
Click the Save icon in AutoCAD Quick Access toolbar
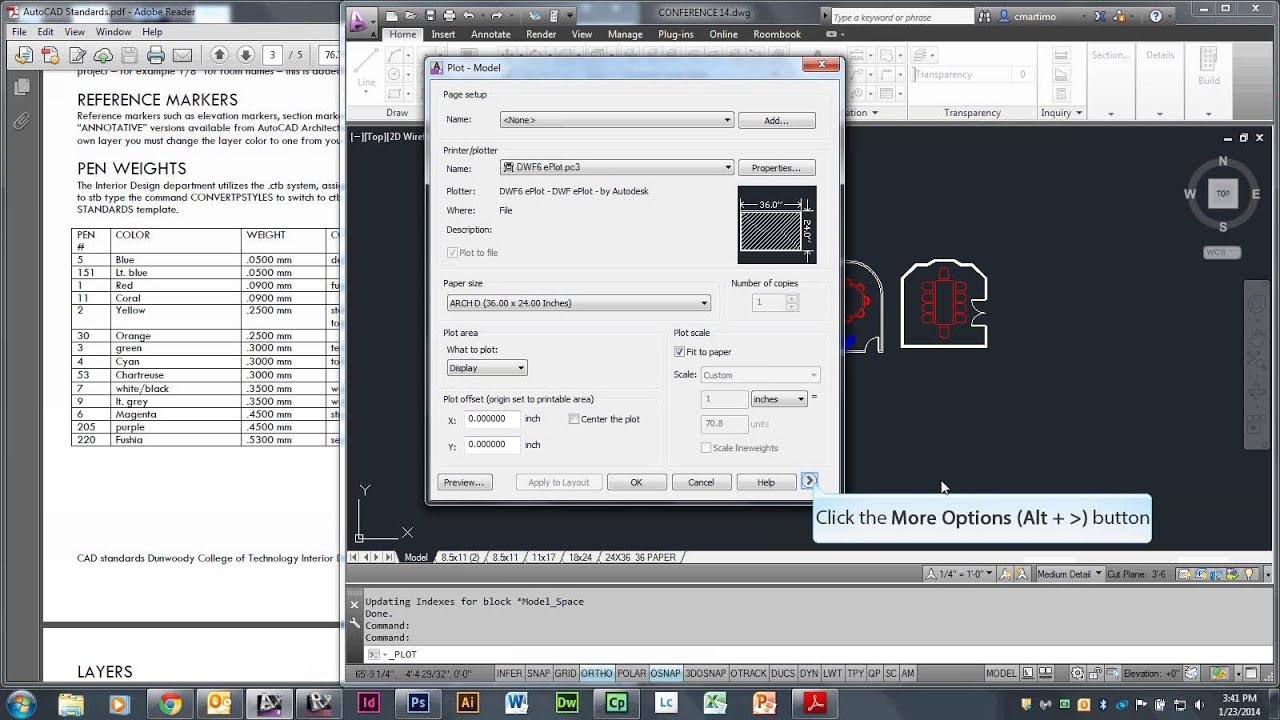click(x=429, y=16)
